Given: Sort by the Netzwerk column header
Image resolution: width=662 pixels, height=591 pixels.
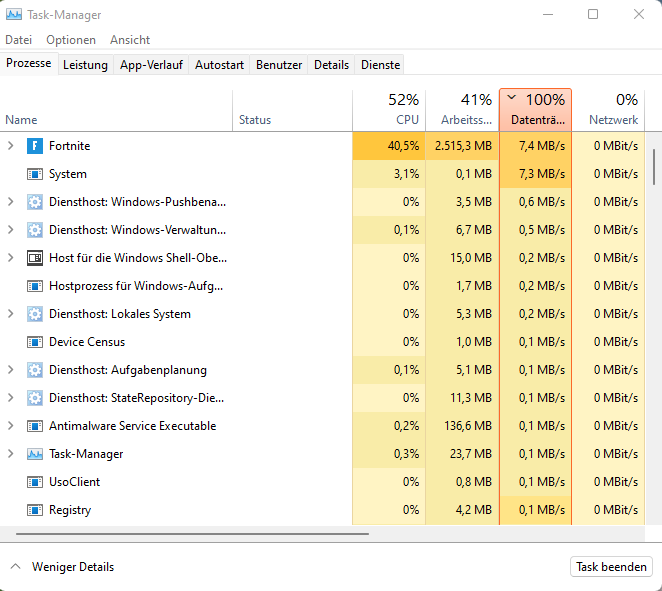Looking at the screenshot, I should coord(608,111).
